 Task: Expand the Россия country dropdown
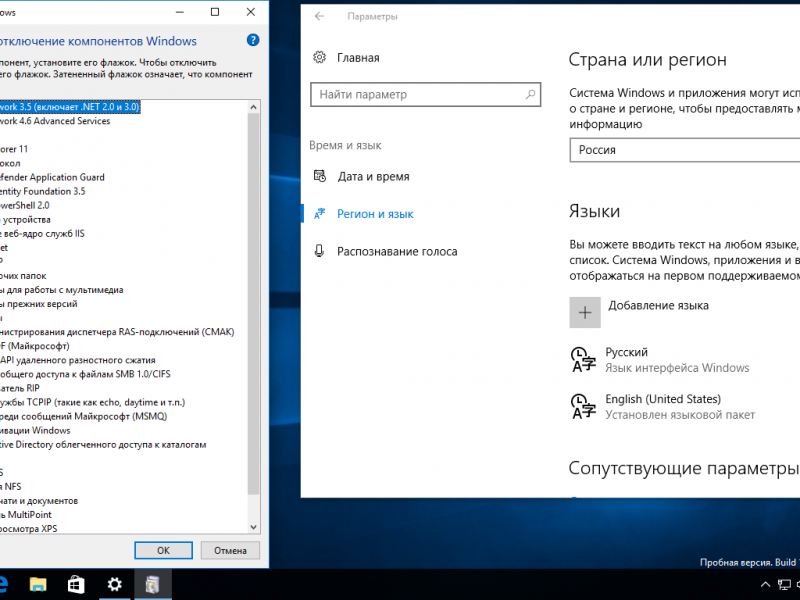pos(685,150)
